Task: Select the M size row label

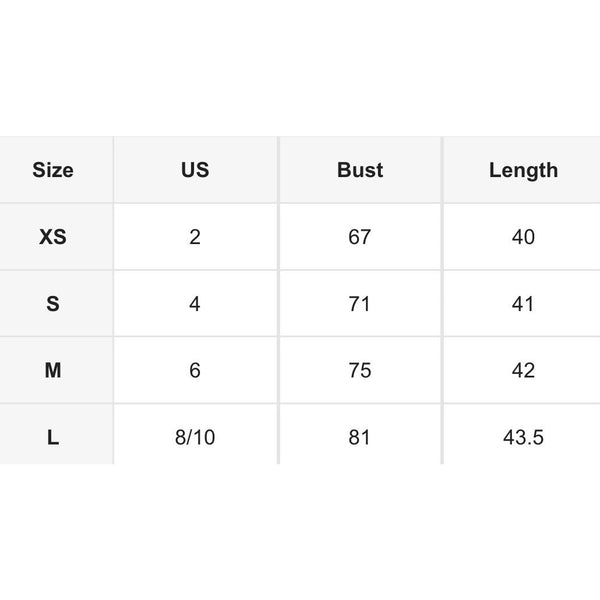Action: coord(53,370)
